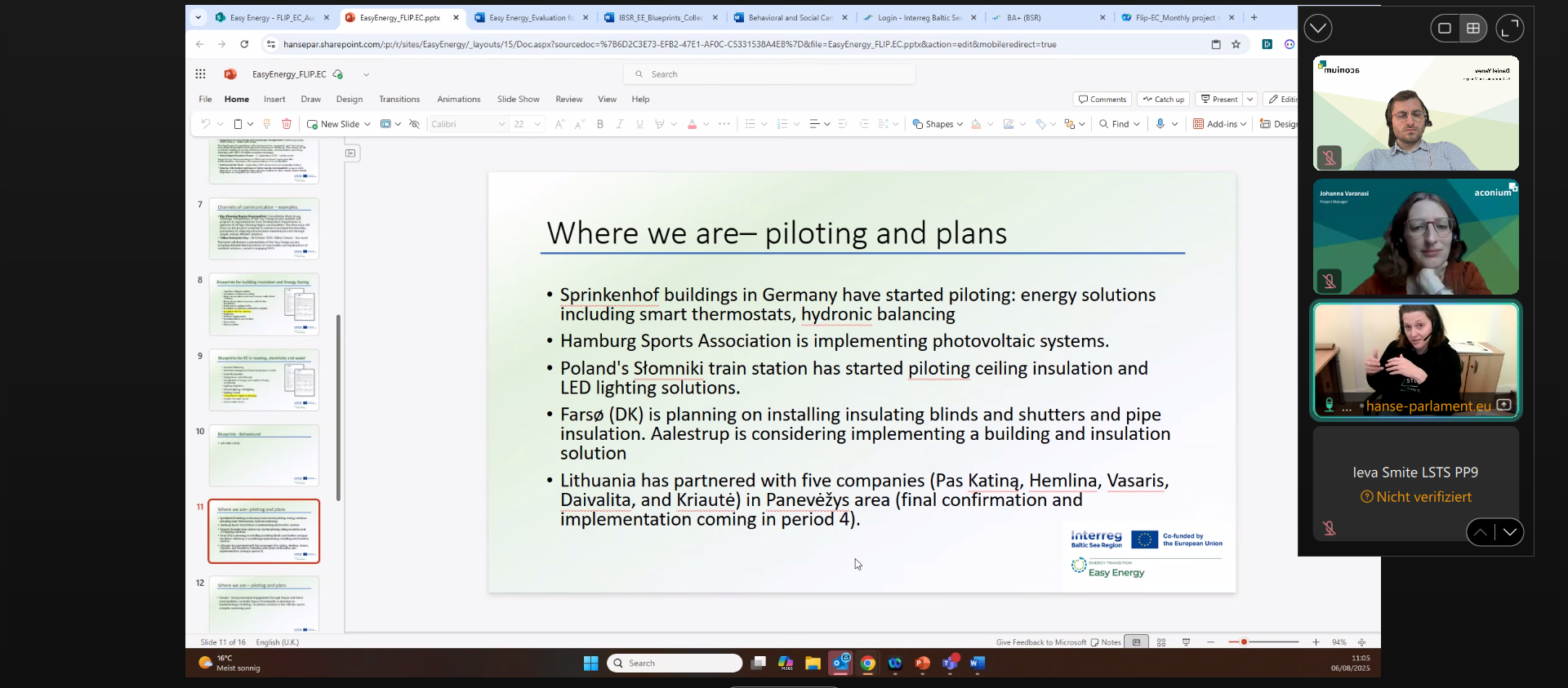The height and width of the screenshot is (688, 1568).
Task: Open the File menu
Action: point(205,100)
